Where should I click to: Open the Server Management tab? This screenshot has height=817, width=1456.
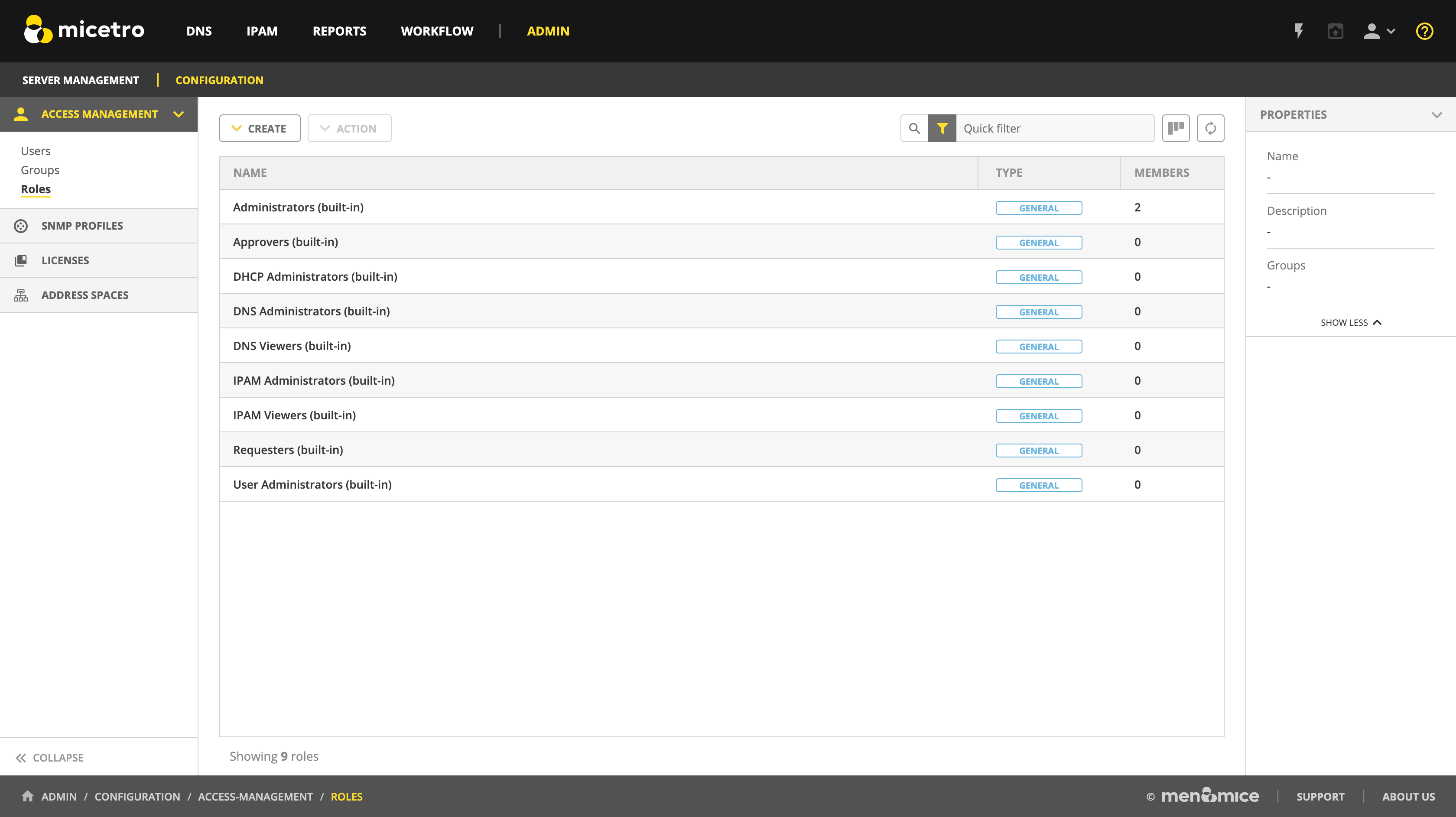pos(80,80)
